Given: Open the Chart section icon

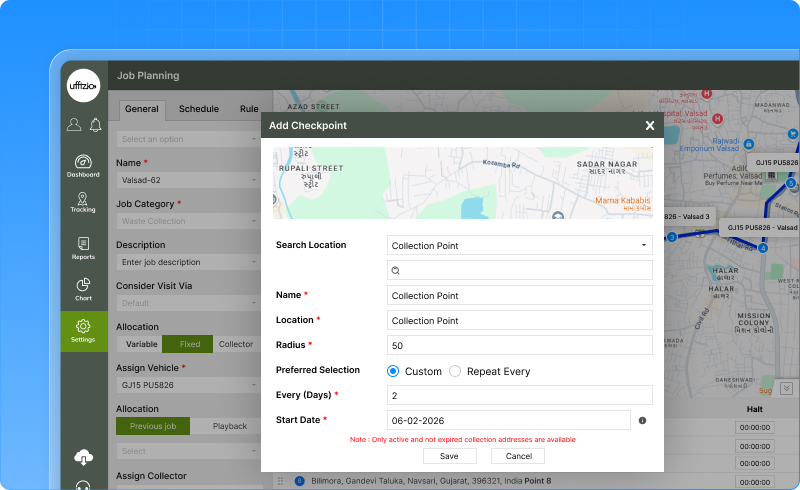Looking at the screenshot, I should (83, 289).
